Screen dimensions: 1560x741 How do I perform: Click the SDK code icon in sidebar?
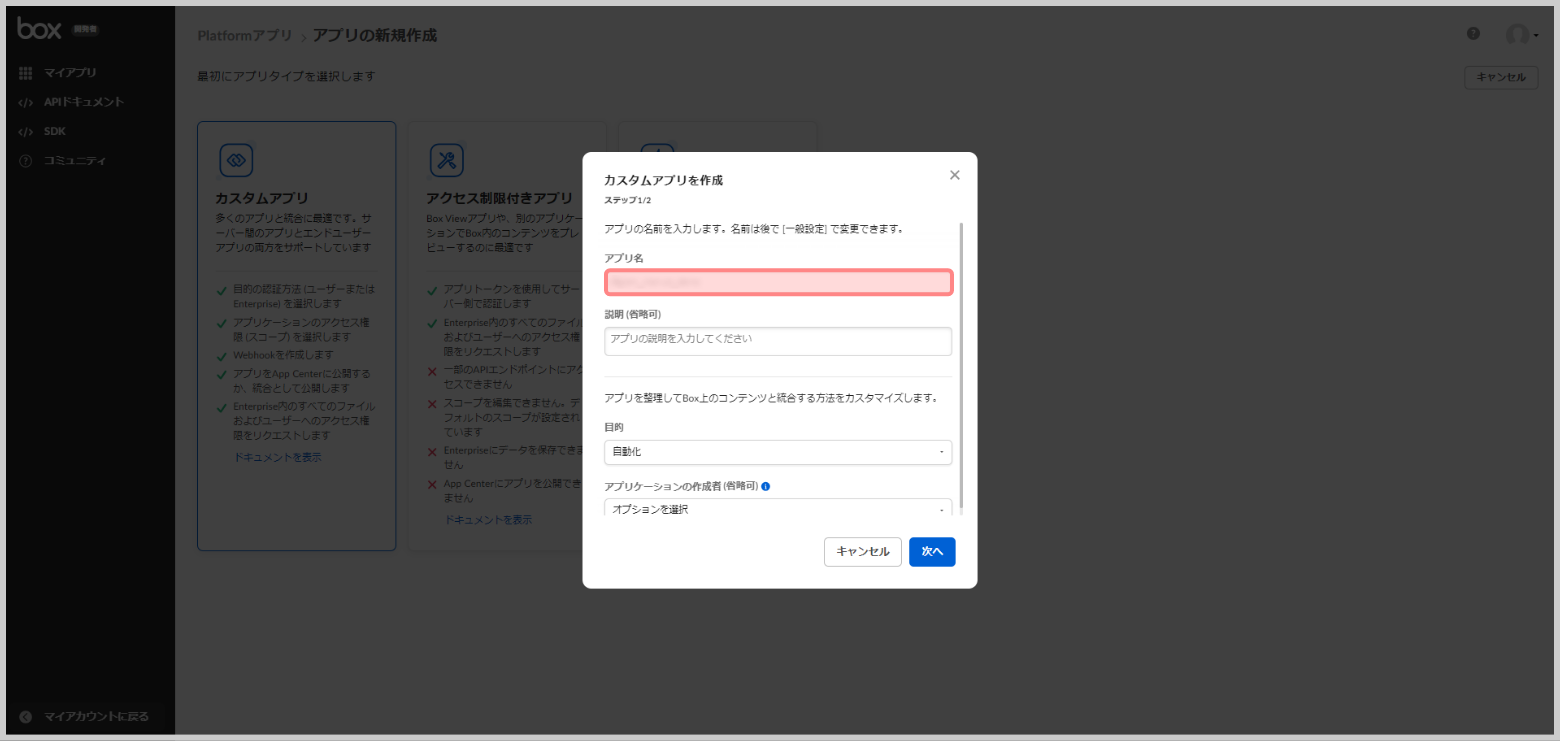(26, 131)
